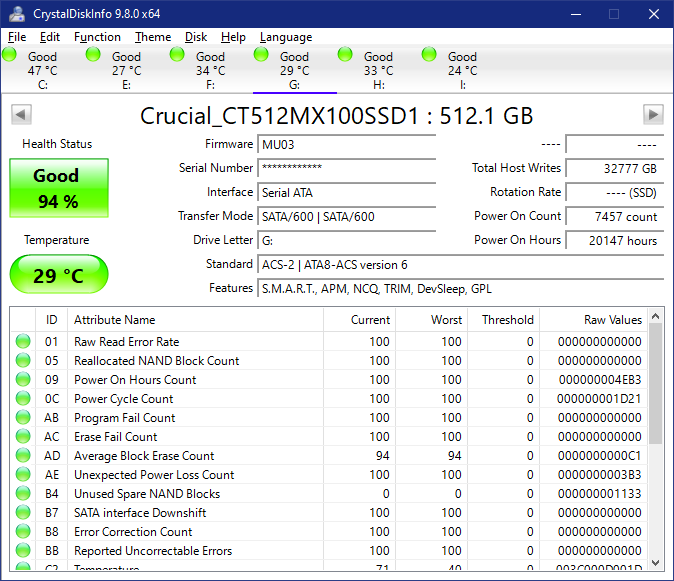674x581 pixels.
Task: Click the Standard field ACS-2
Action: coord(460,264)
